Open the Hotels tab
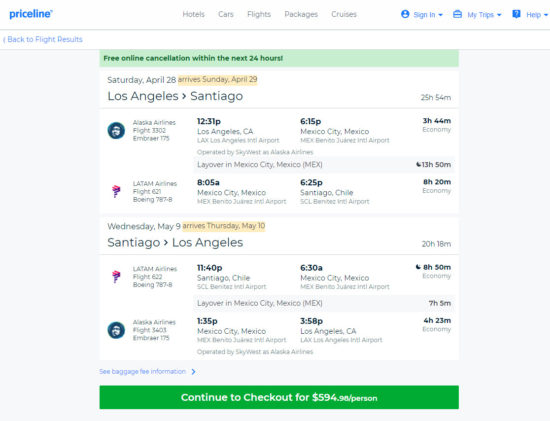 [x=193, y=14]
